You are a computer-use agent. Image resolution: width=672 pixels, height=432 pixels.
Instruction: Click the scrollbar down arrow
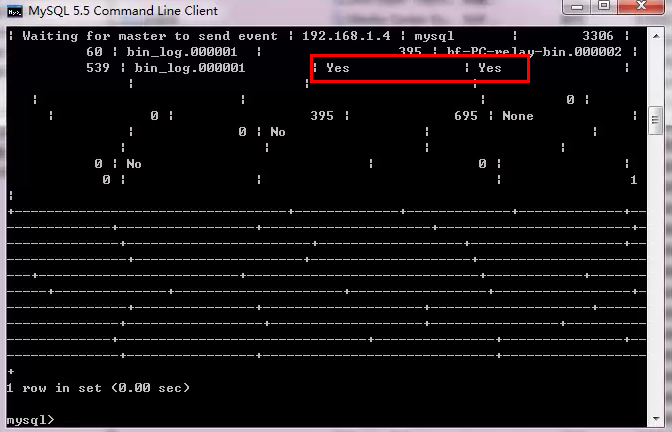656,419
